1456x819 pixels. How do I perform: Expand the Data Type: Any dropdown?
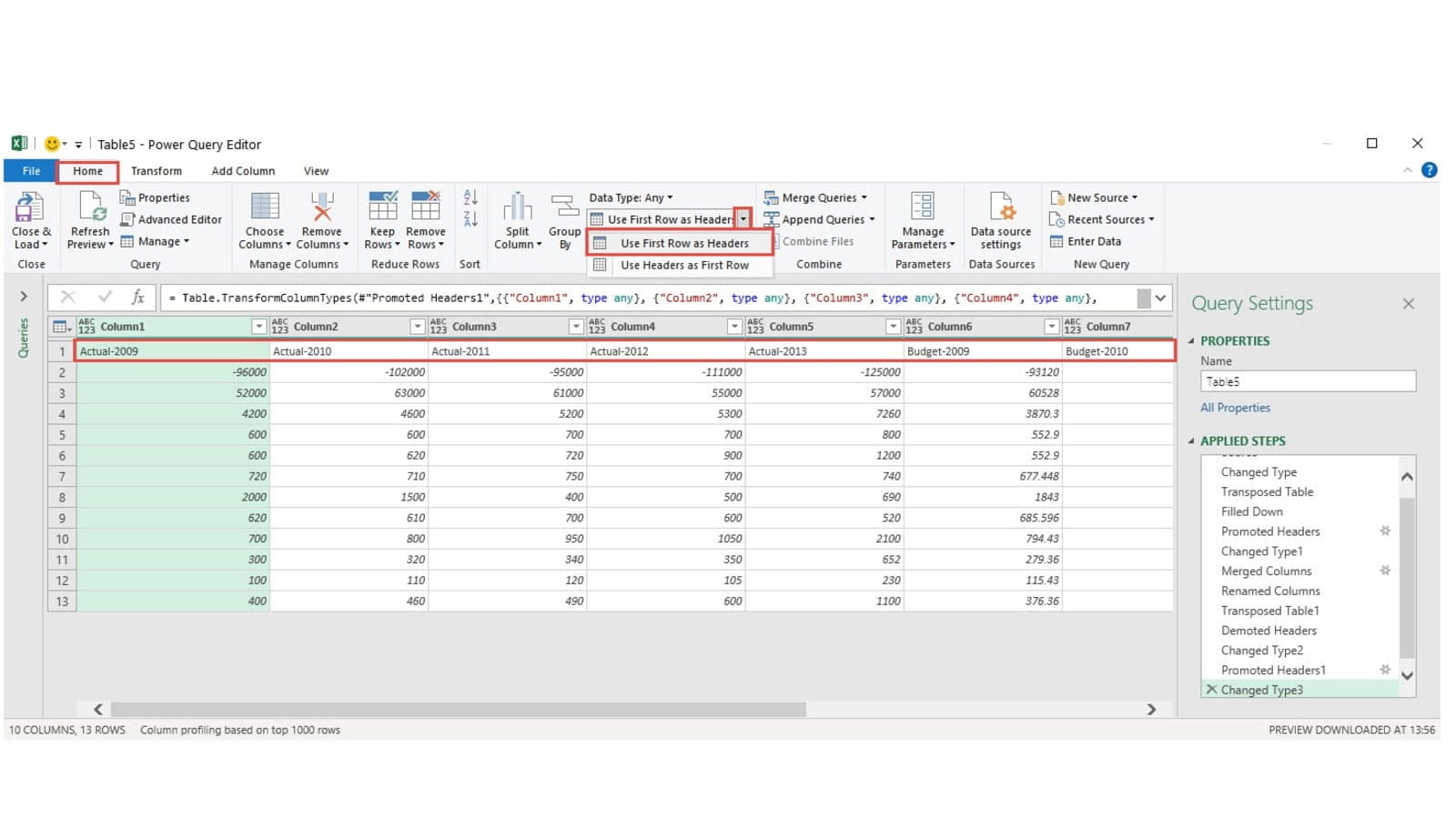(631, 197)
